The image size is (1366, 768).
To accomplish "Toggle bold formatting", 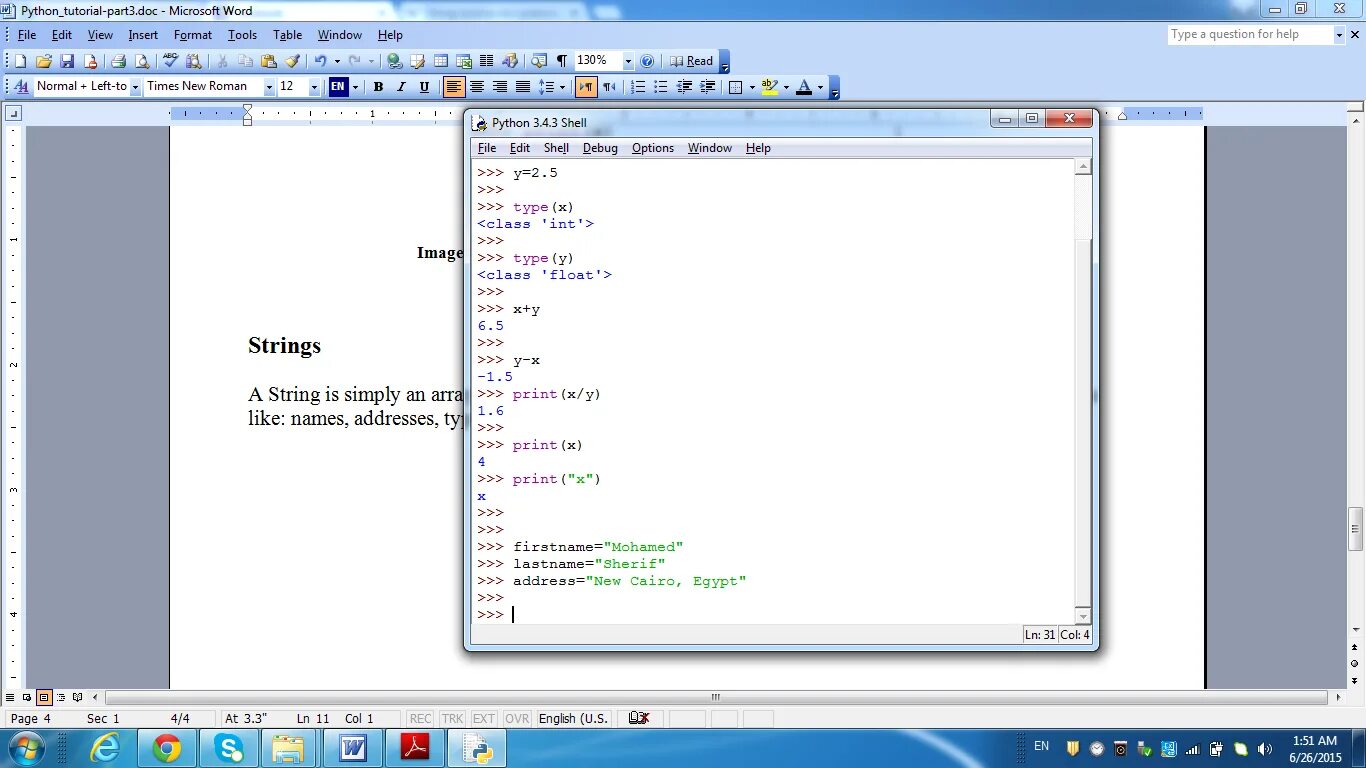I will [378, 87].
